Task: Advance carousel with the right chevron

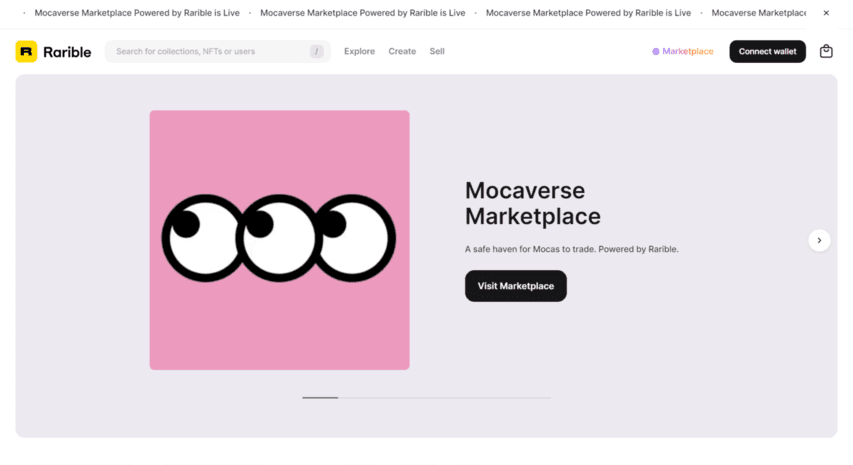Action: [x=819, y=240]
